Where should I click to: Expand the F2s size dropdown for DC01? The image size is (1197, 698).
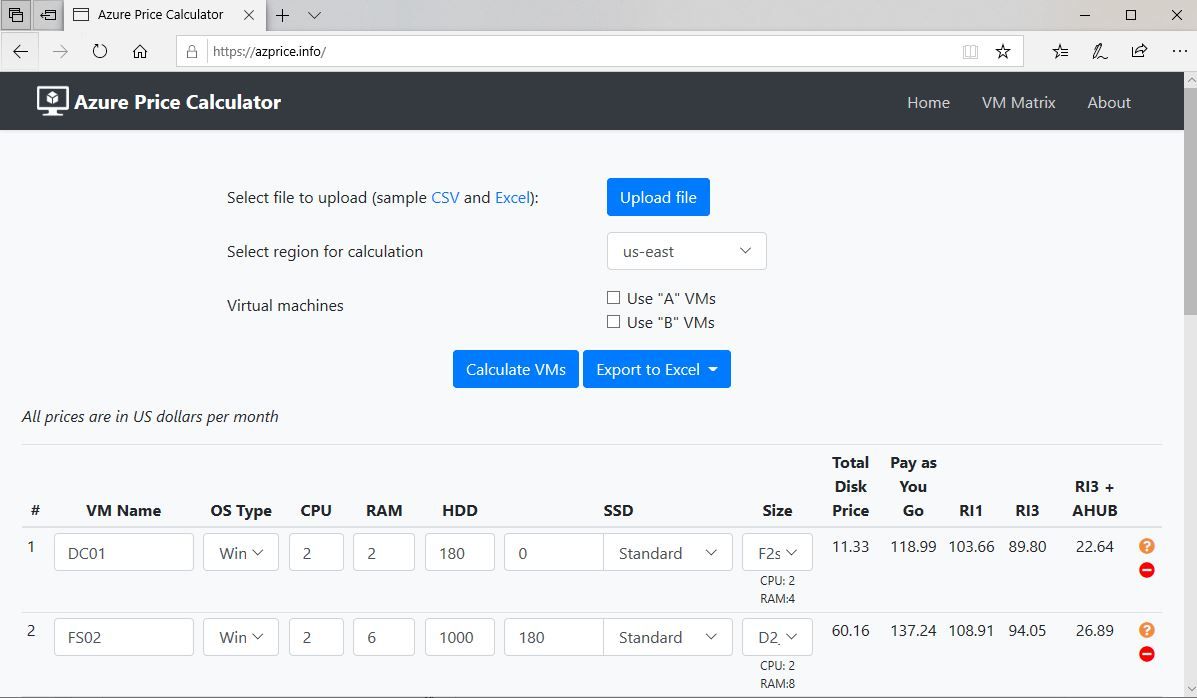coord(778,551)
